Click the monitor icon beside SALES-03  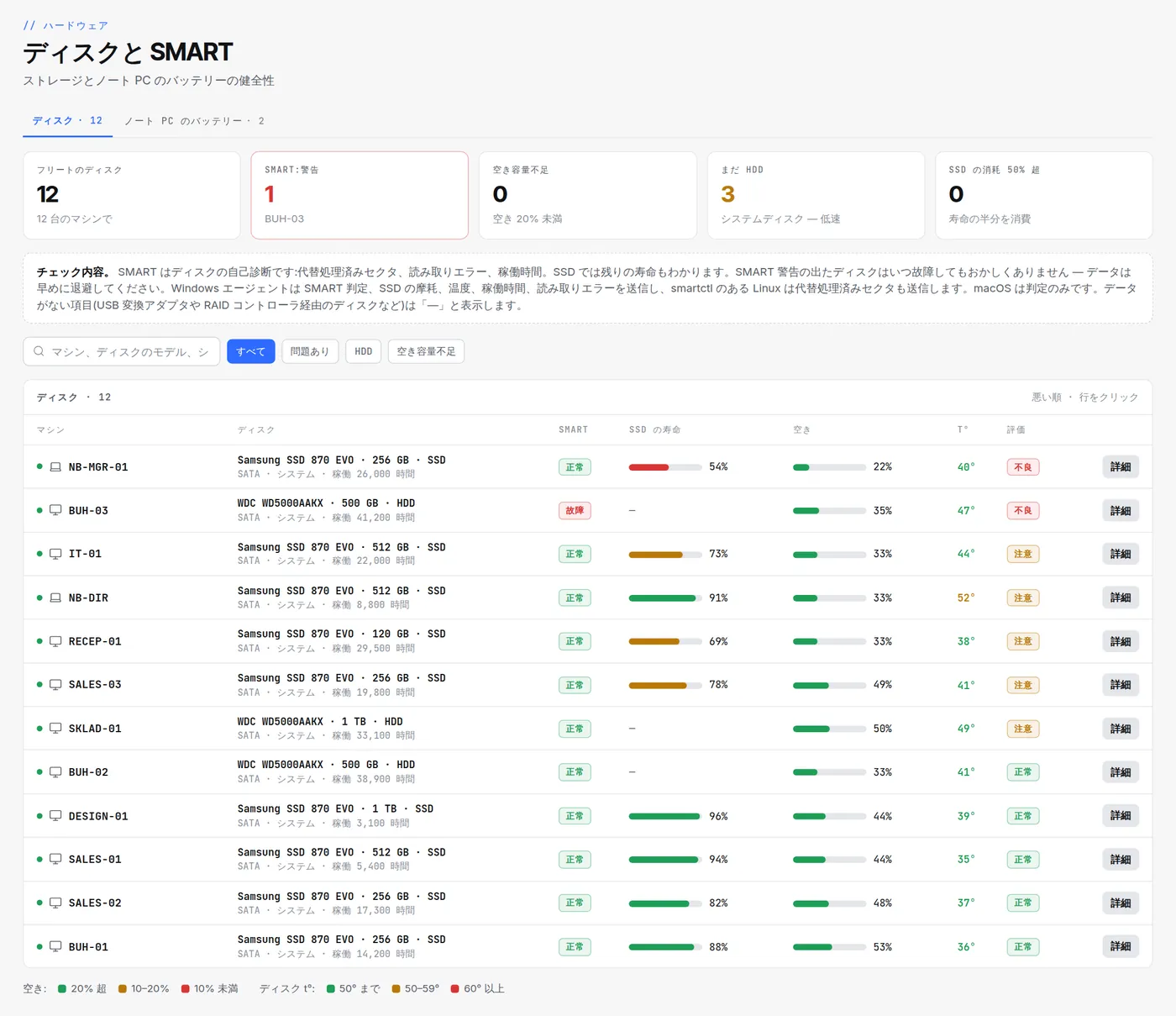click(x=55, y=685)
